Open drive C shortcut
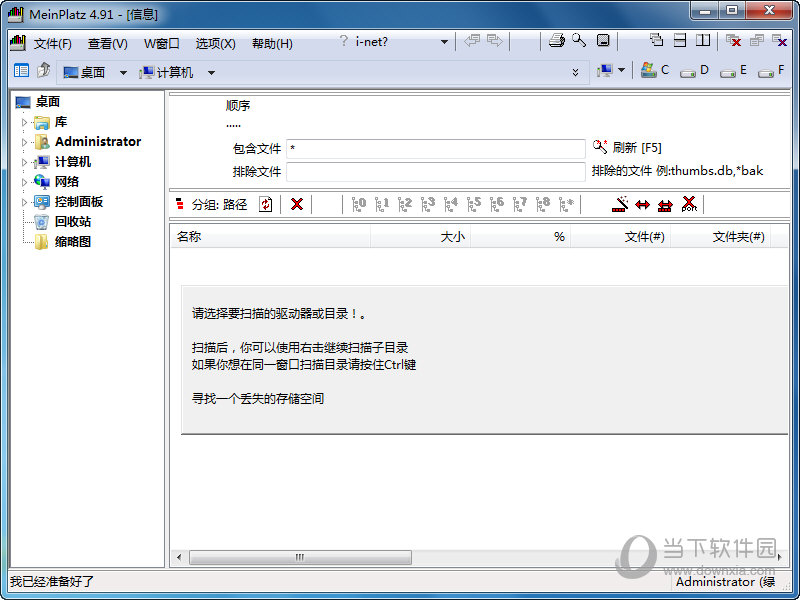Image resolution: width=800 pixels, height=600 pixels. pyautogui.click(x=655, y=70)
